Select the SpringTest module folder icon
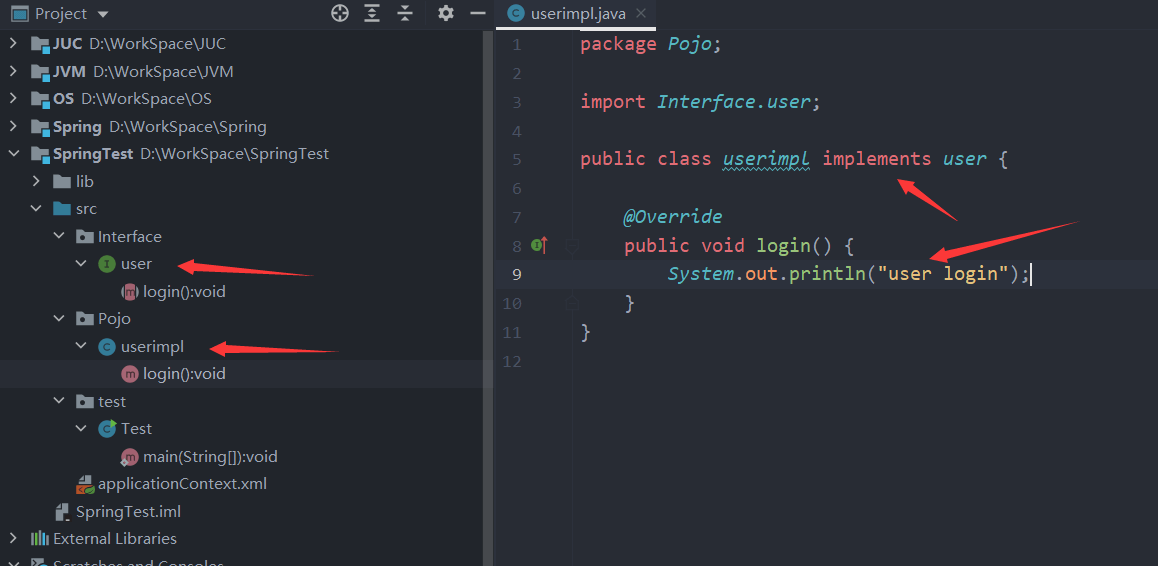 39,154
